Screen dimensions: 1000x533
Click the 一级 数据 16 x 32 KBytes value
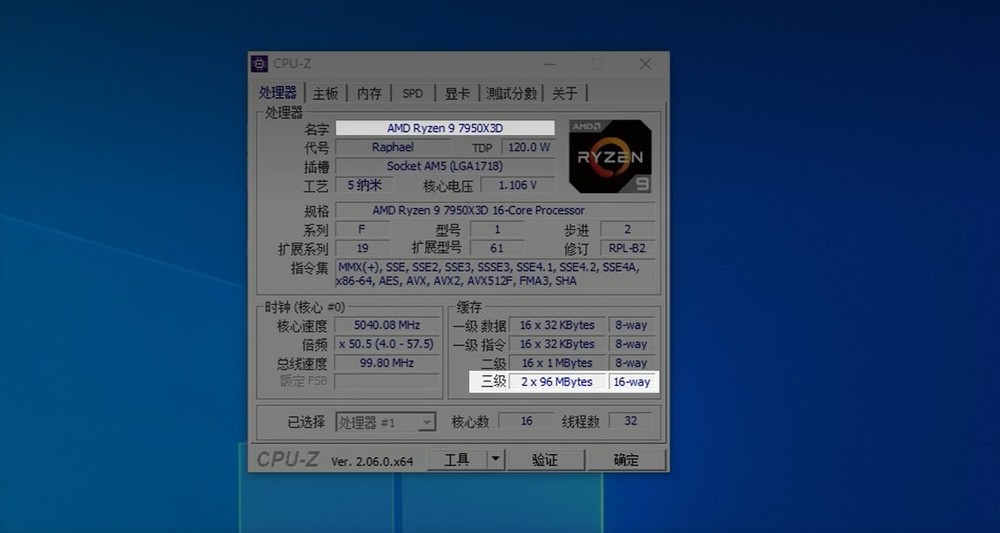click(x=557, y=325)
